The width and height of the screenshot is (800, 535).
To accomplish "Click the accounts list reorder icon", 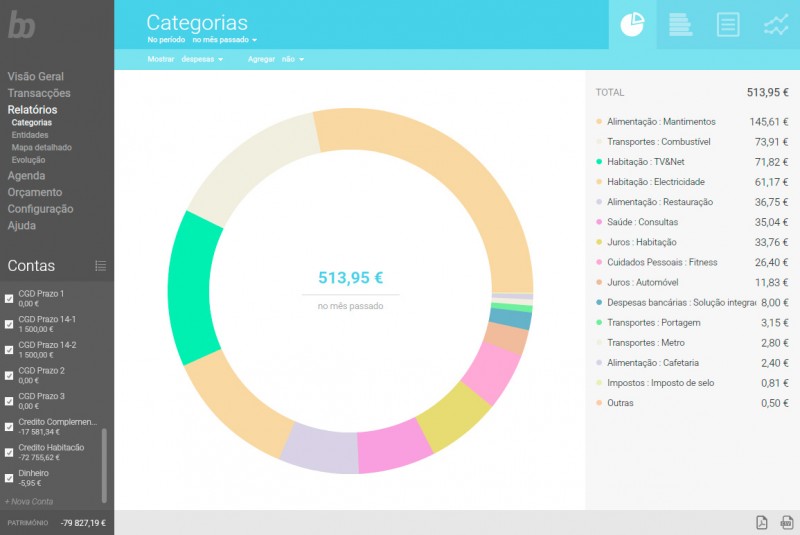I will [x=100, y=266].
